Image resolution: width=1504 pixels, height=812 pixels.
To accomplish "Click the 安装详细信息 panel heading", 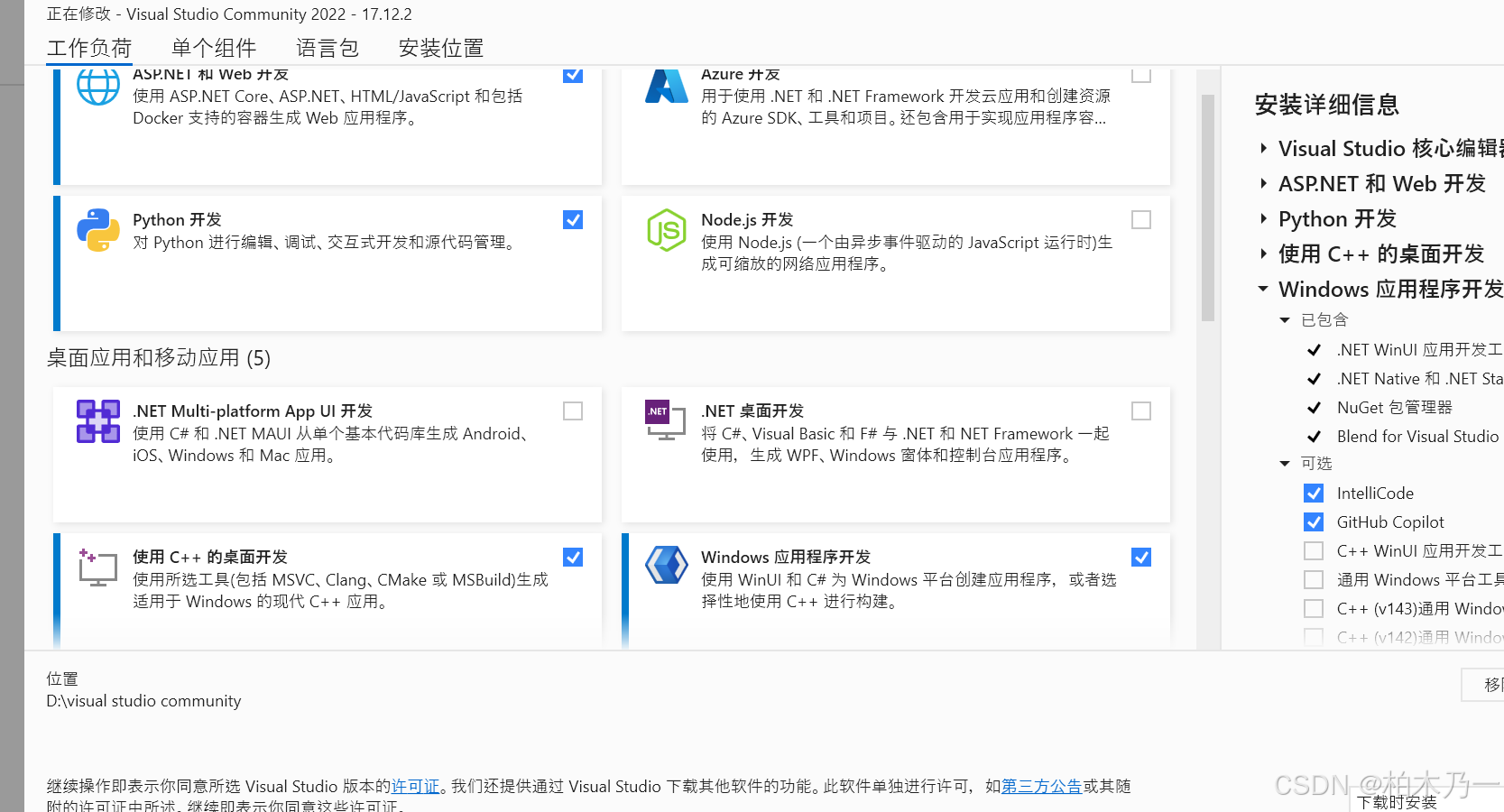I will pos(1327,105).
